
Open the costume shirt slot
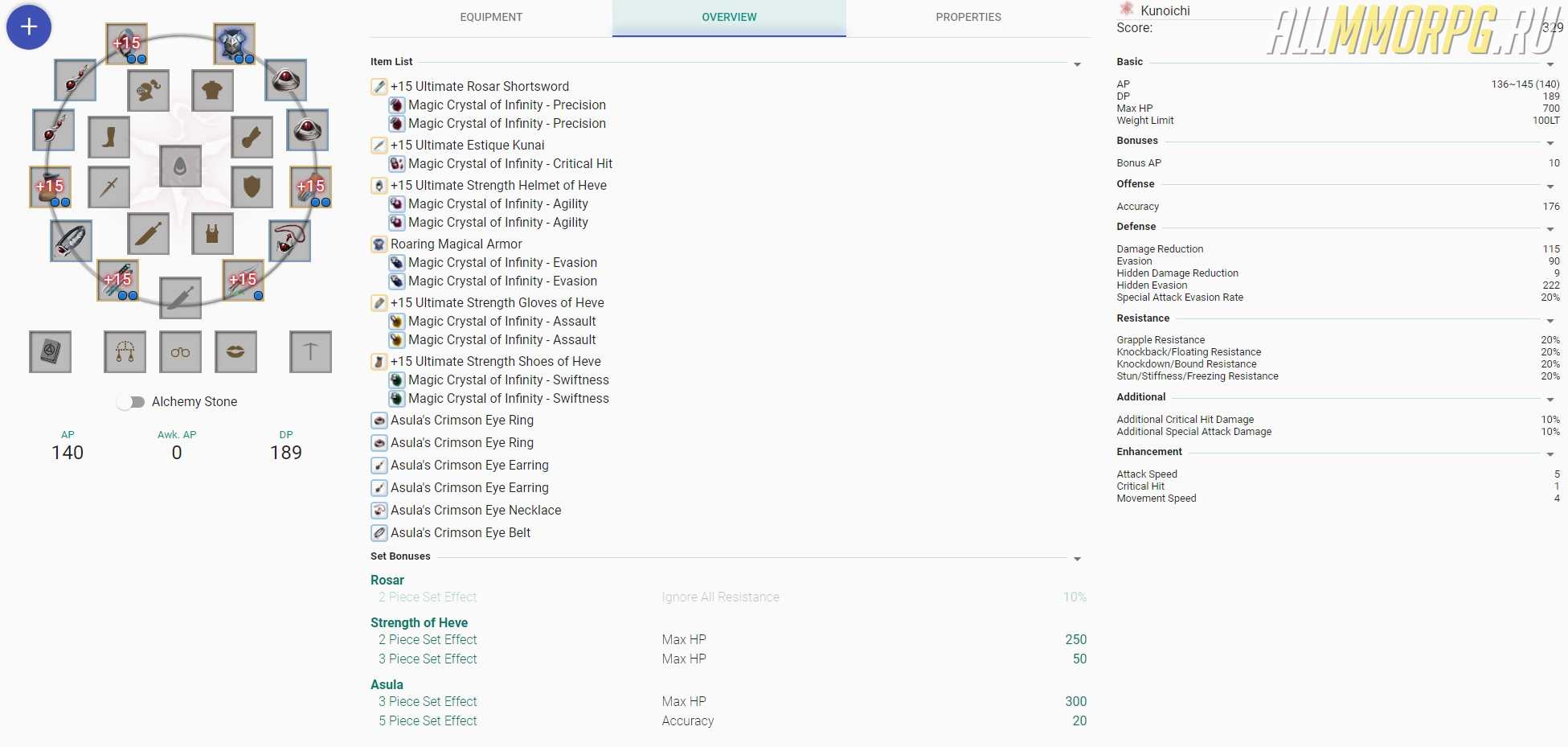[x=213, y=90]
